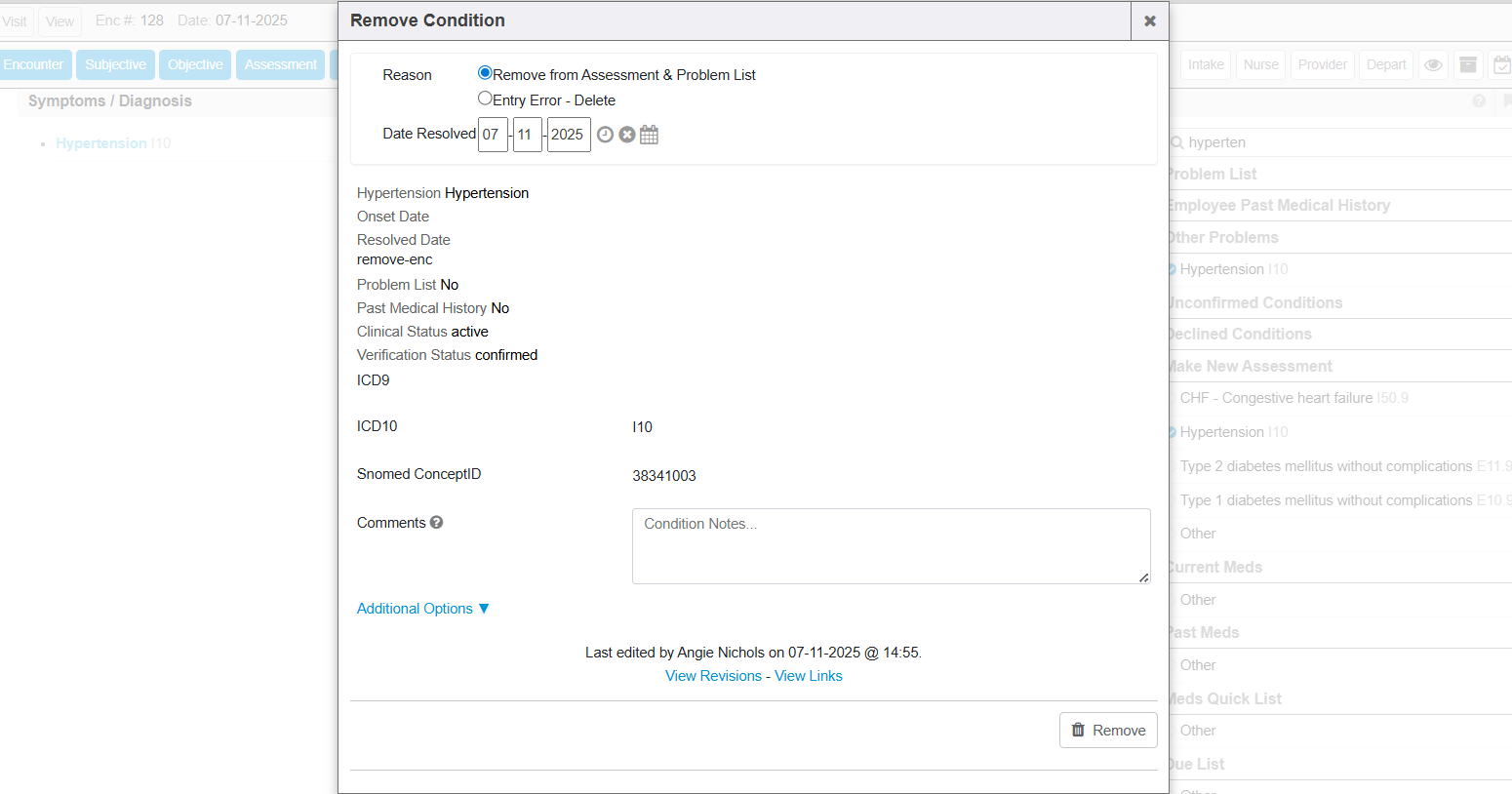Click the month field showing 07

(493, 135)
